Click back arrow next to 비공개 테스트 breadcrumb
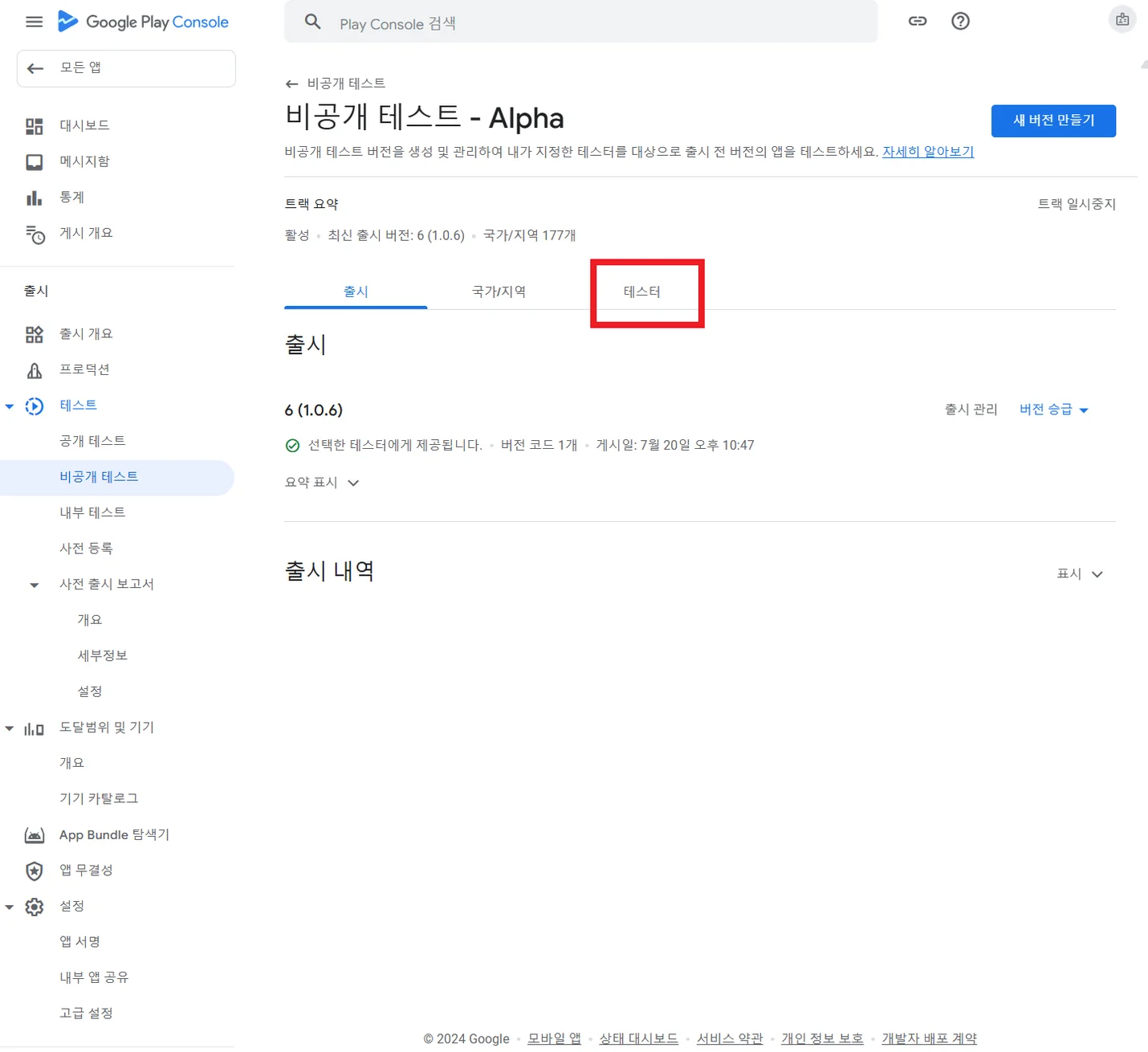This screenshot has height=1052, width=1148. (x=291, y=84)
